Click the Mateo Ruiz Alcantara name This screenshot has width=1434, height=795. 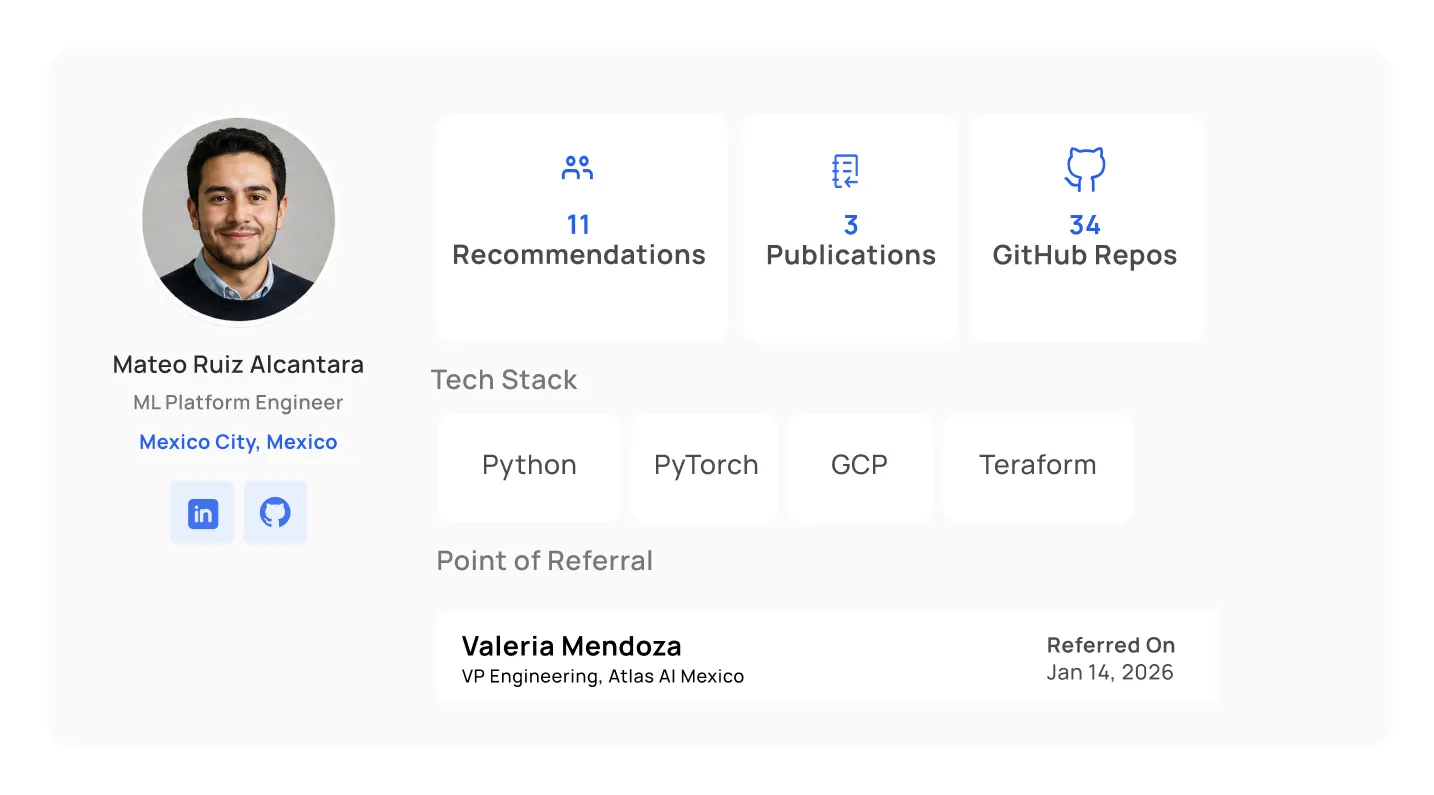[x=238, y=364]
